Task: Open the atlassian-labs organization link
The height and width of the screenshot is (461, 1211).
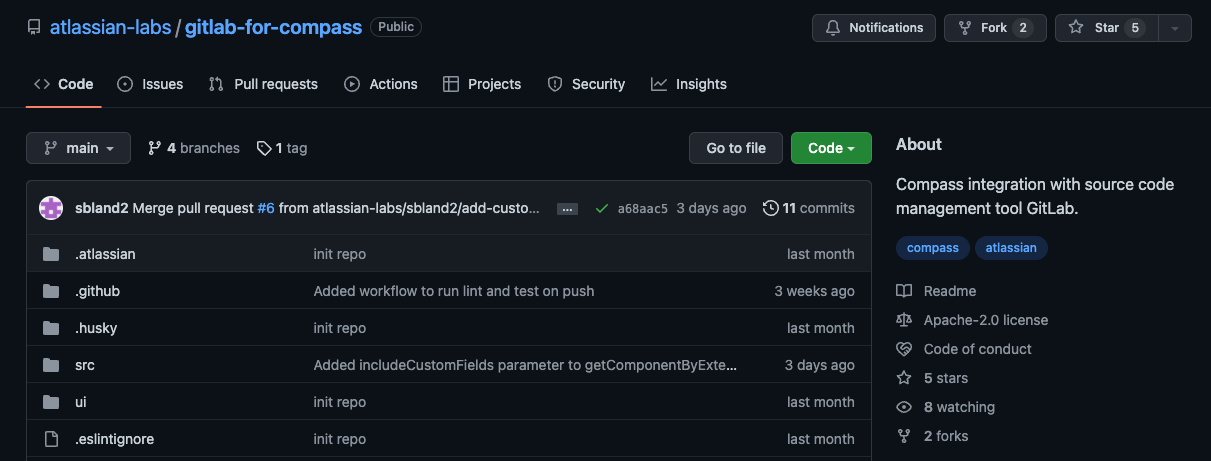Action: tap(111, 27)
